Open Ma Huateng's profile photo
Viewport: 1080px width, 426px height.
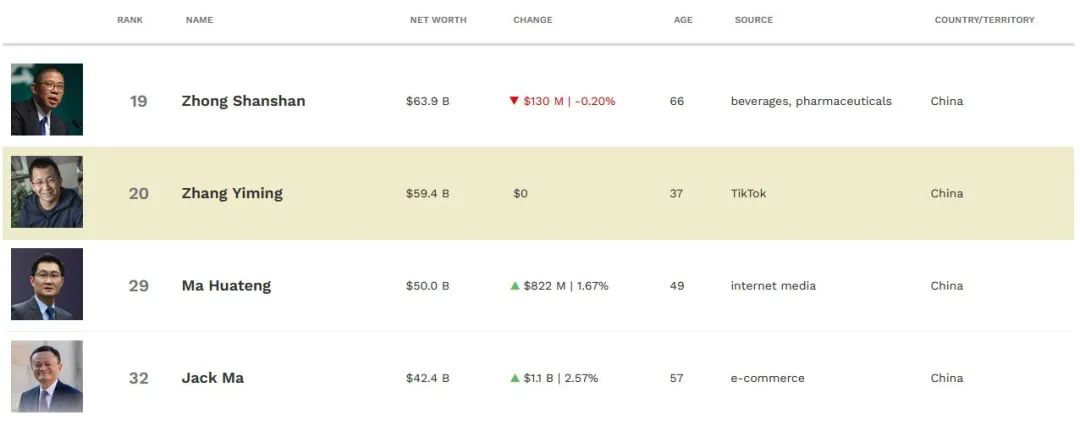pos(47,284)
